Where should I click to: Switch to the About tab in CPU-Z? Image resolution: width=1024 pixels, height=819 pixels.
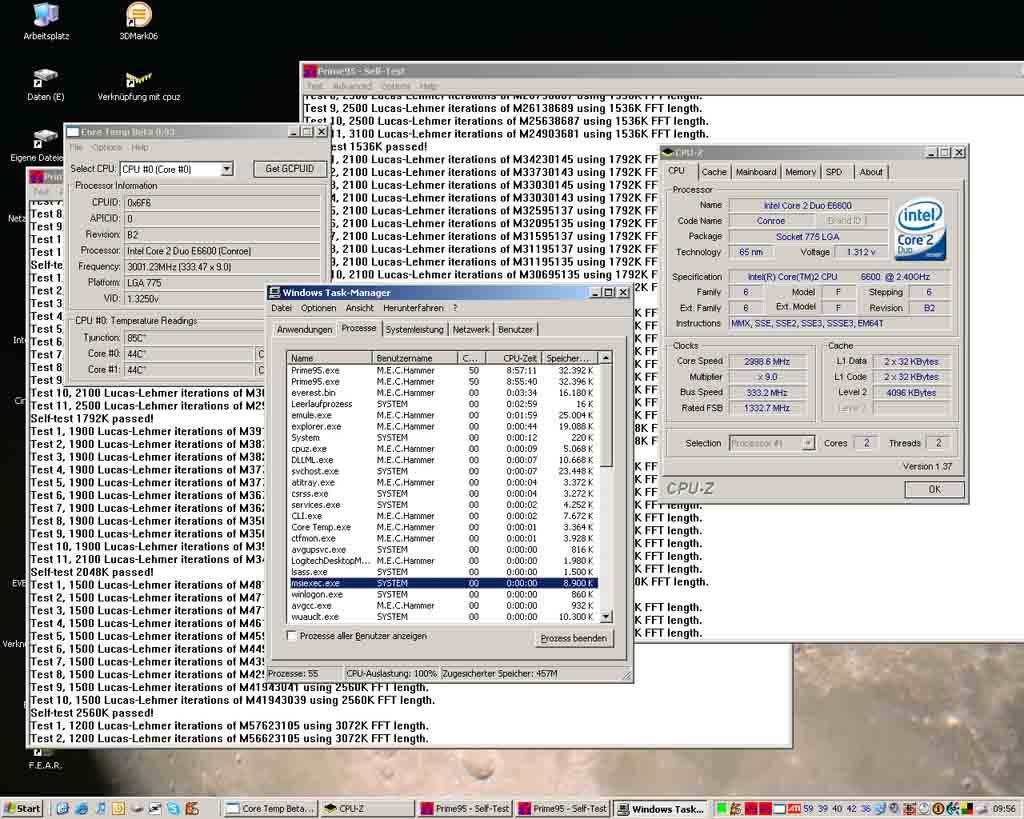tap(871, 172)
